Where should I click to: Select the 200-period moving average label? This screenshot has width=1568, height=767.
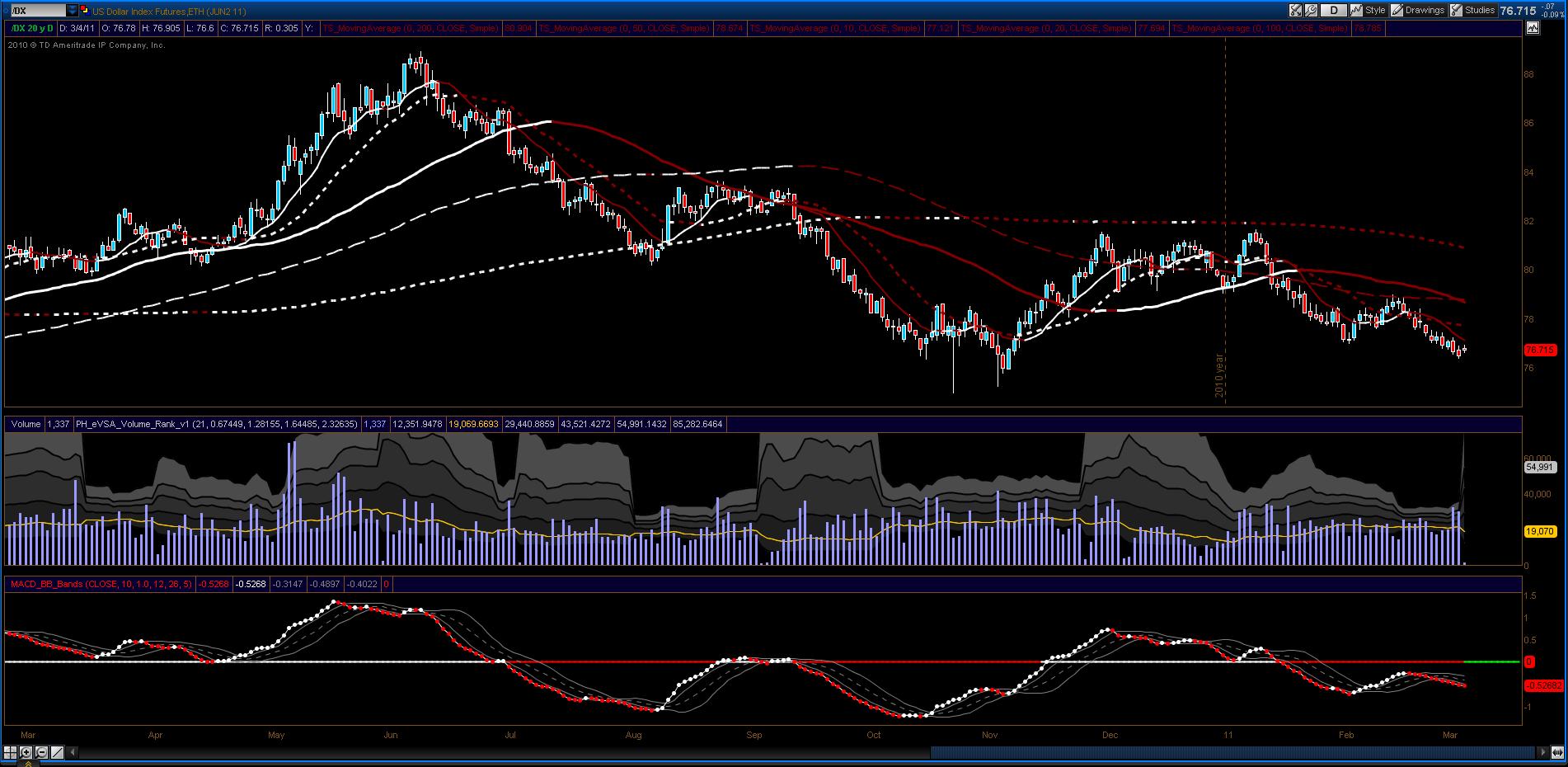pos(411,28)
